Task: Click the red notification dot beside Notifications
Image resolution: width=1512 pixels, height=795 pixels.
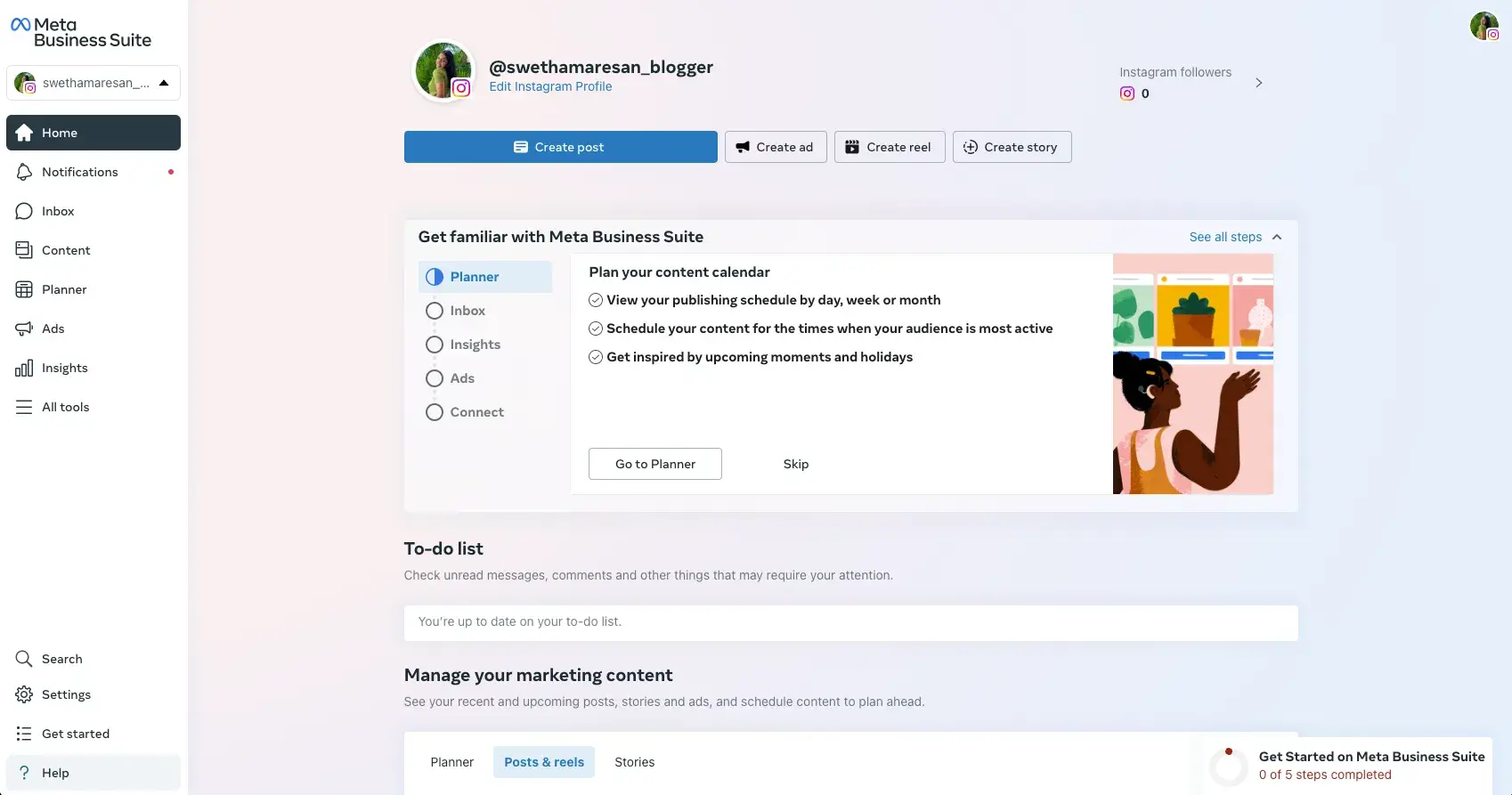Action: pos(171,172)
